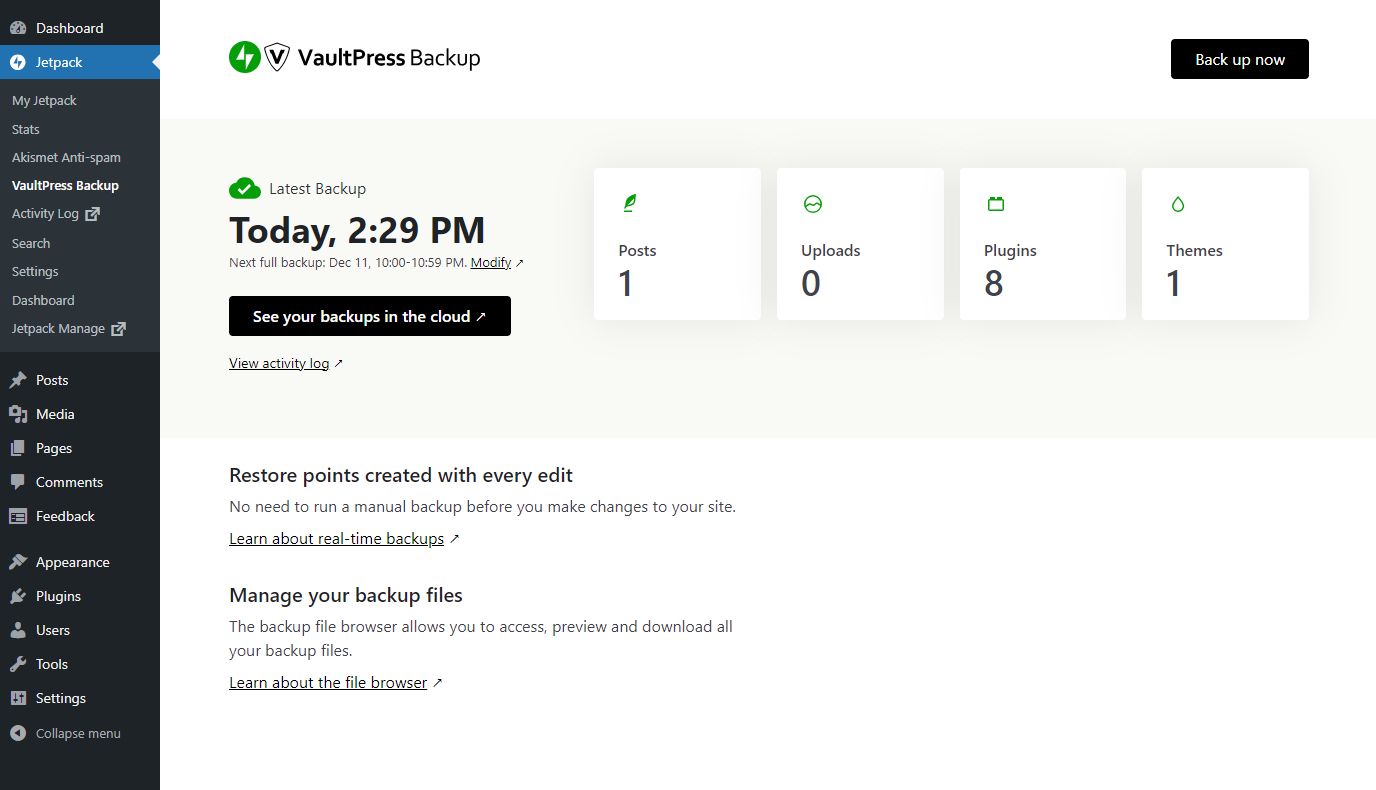Click the external link icon next to Activity Log
The image size is (1376, 790).
(94, 213)
